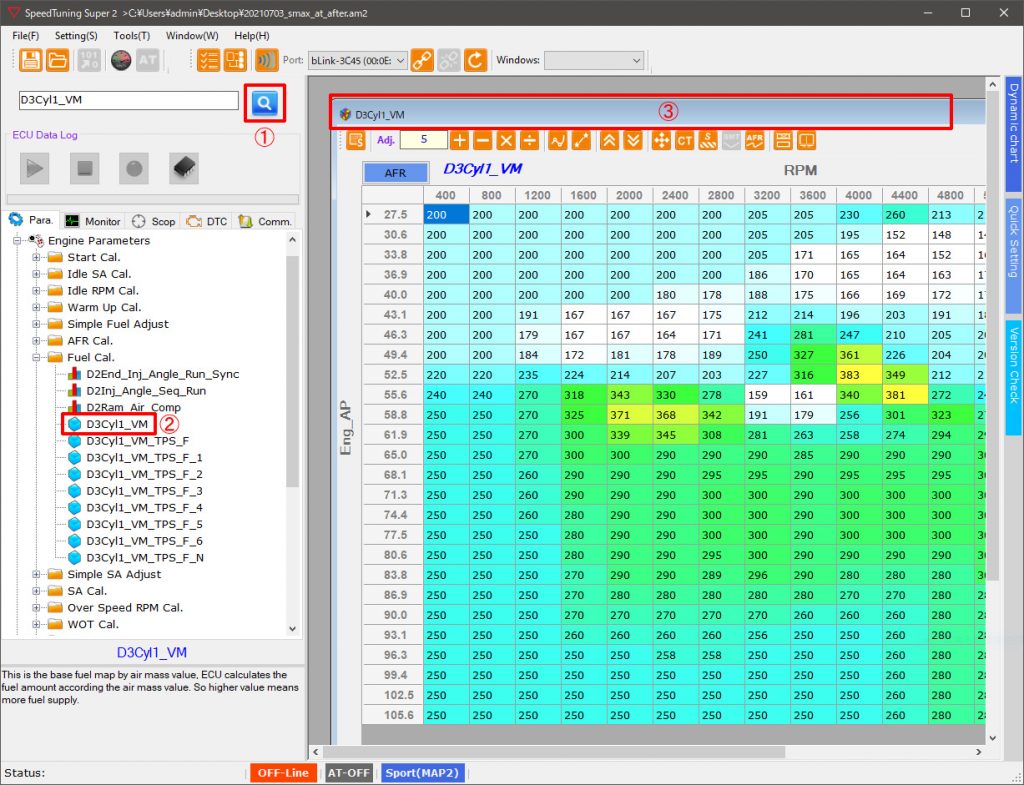
Task: Click the curve smoothing icon
Action: coord(558,140)
